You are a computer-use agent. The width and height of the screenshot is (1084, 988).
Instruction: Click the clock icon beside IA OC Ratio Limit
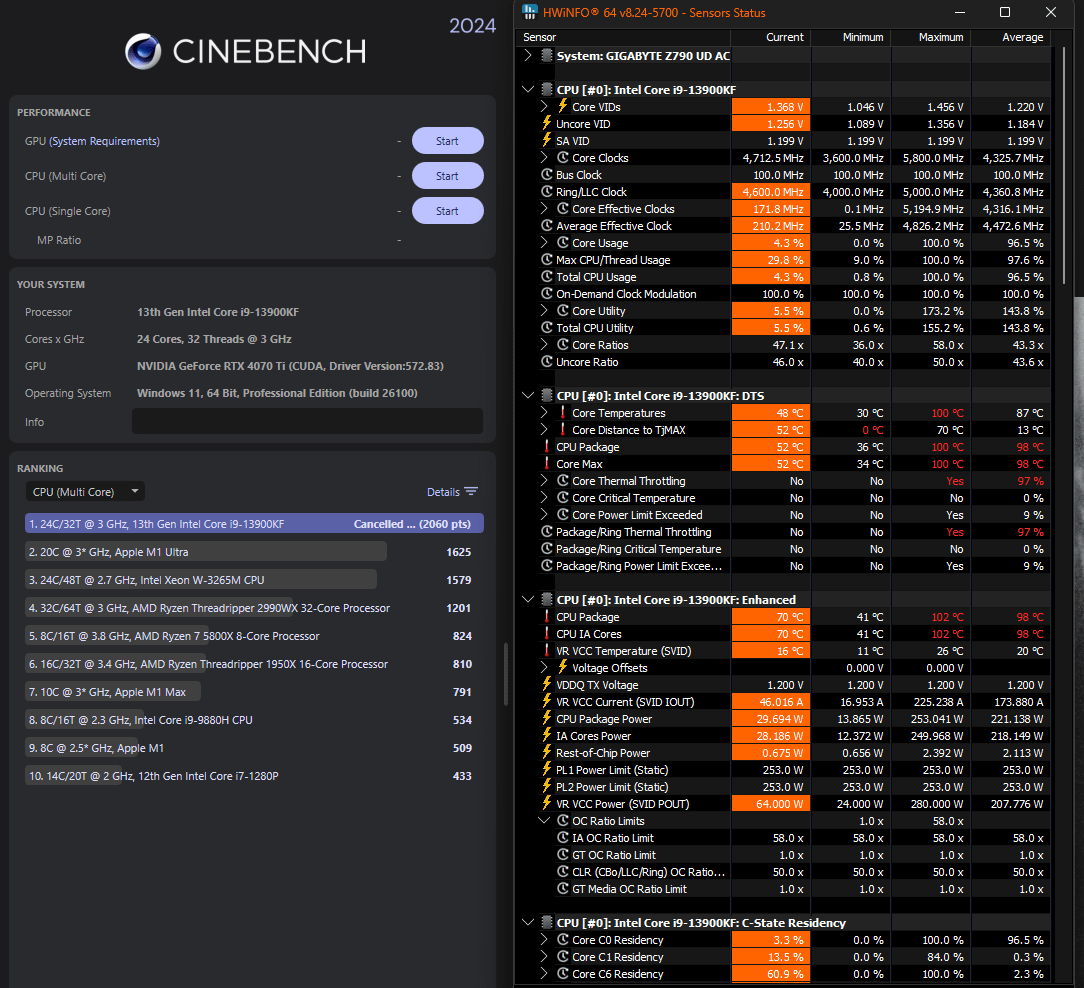(x=563, y=837)
